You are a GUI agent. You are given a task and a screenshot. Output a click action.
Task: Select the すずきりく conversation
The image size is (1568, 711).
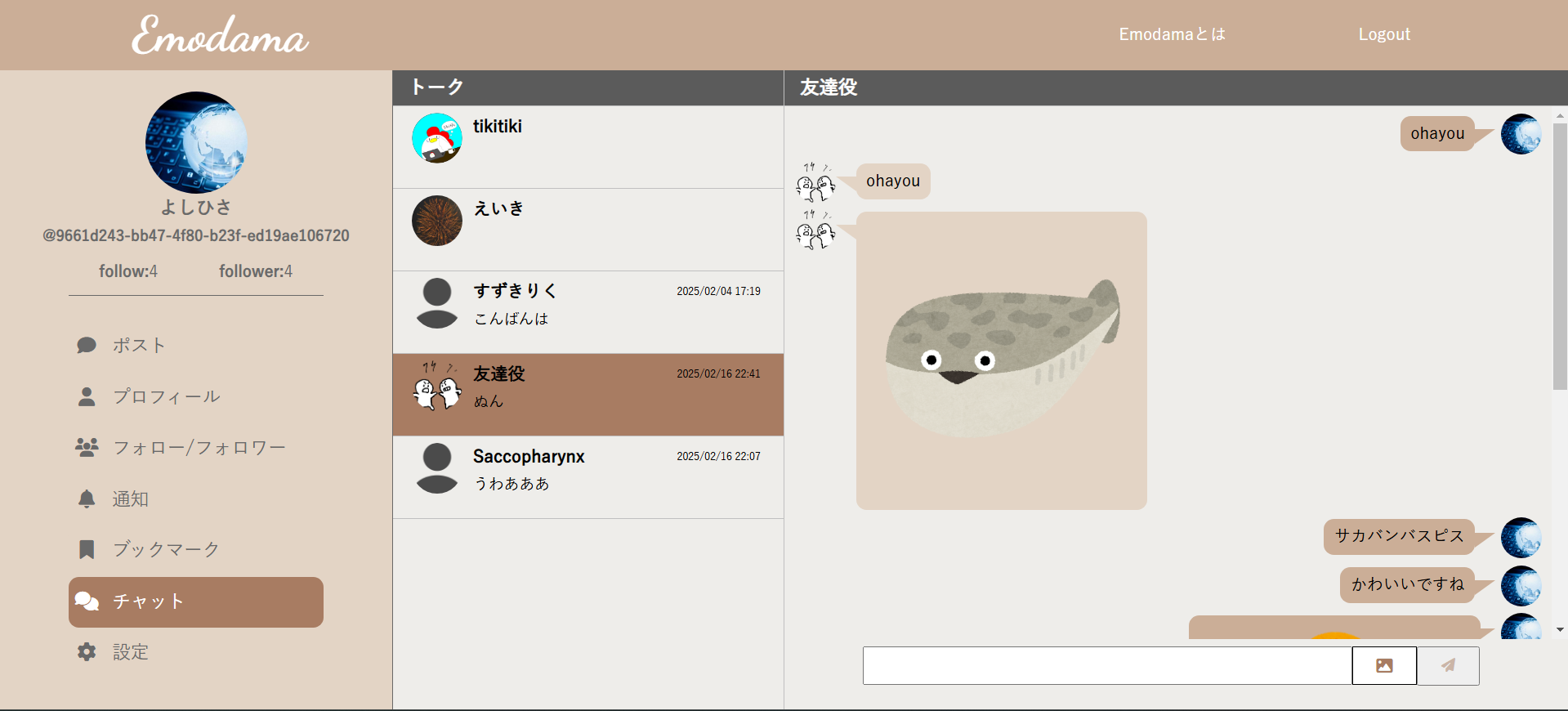click(x=587, y=312)
